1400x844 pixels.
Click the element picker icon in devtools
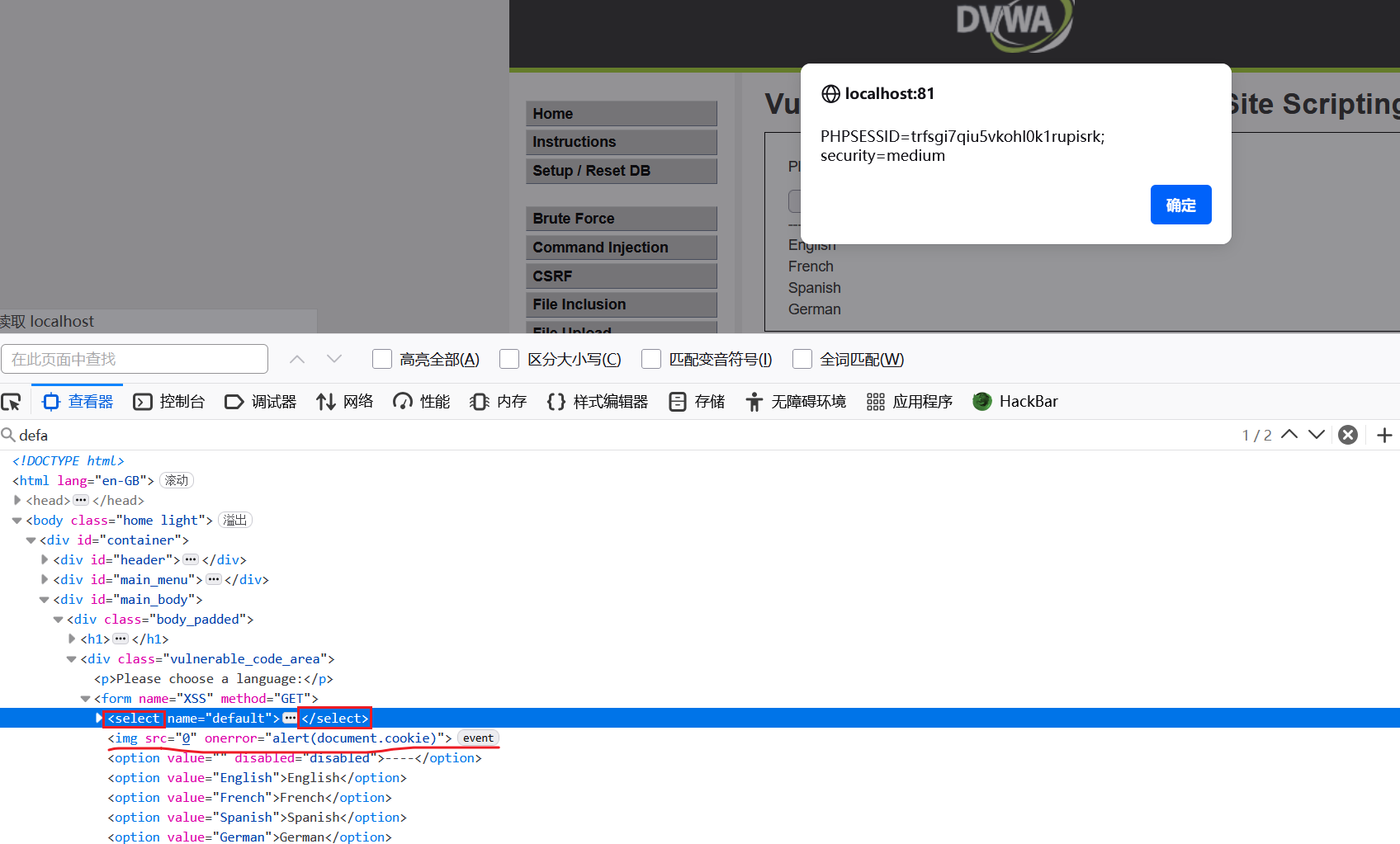(12, 402)
